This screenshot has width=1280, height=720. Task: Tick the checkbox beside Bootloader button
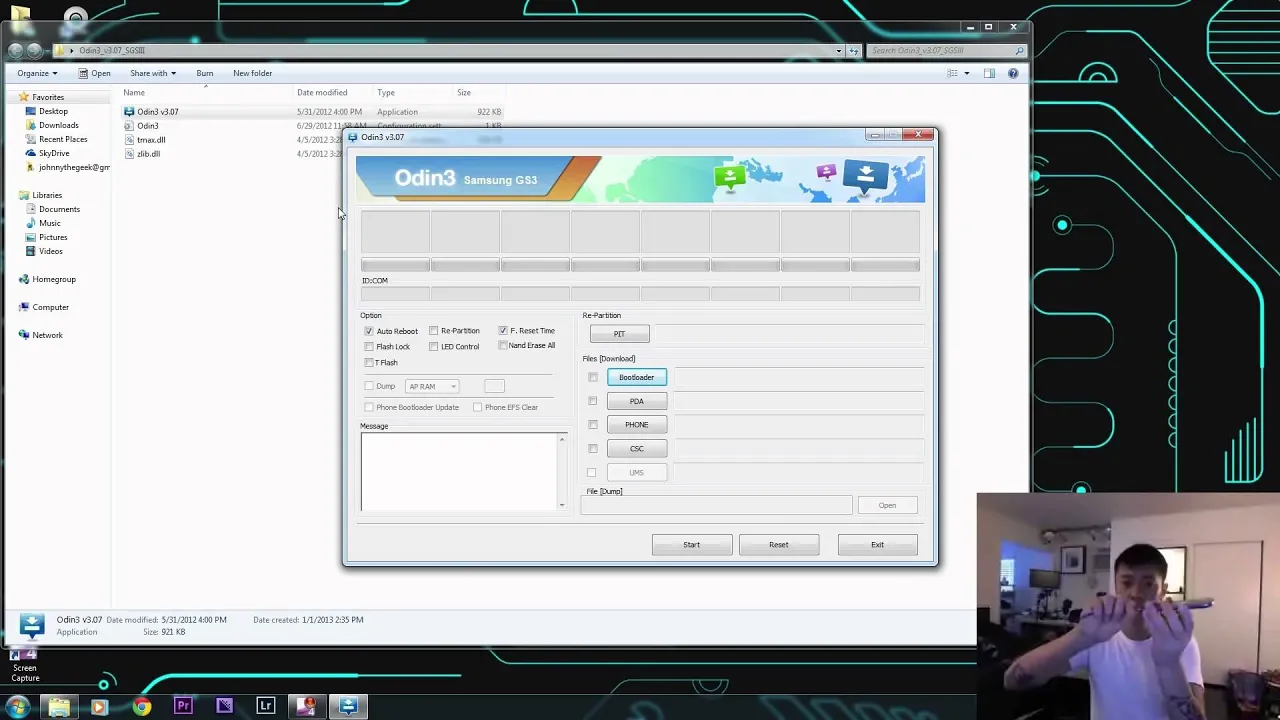pyautogui.click(x=593, y=377)
